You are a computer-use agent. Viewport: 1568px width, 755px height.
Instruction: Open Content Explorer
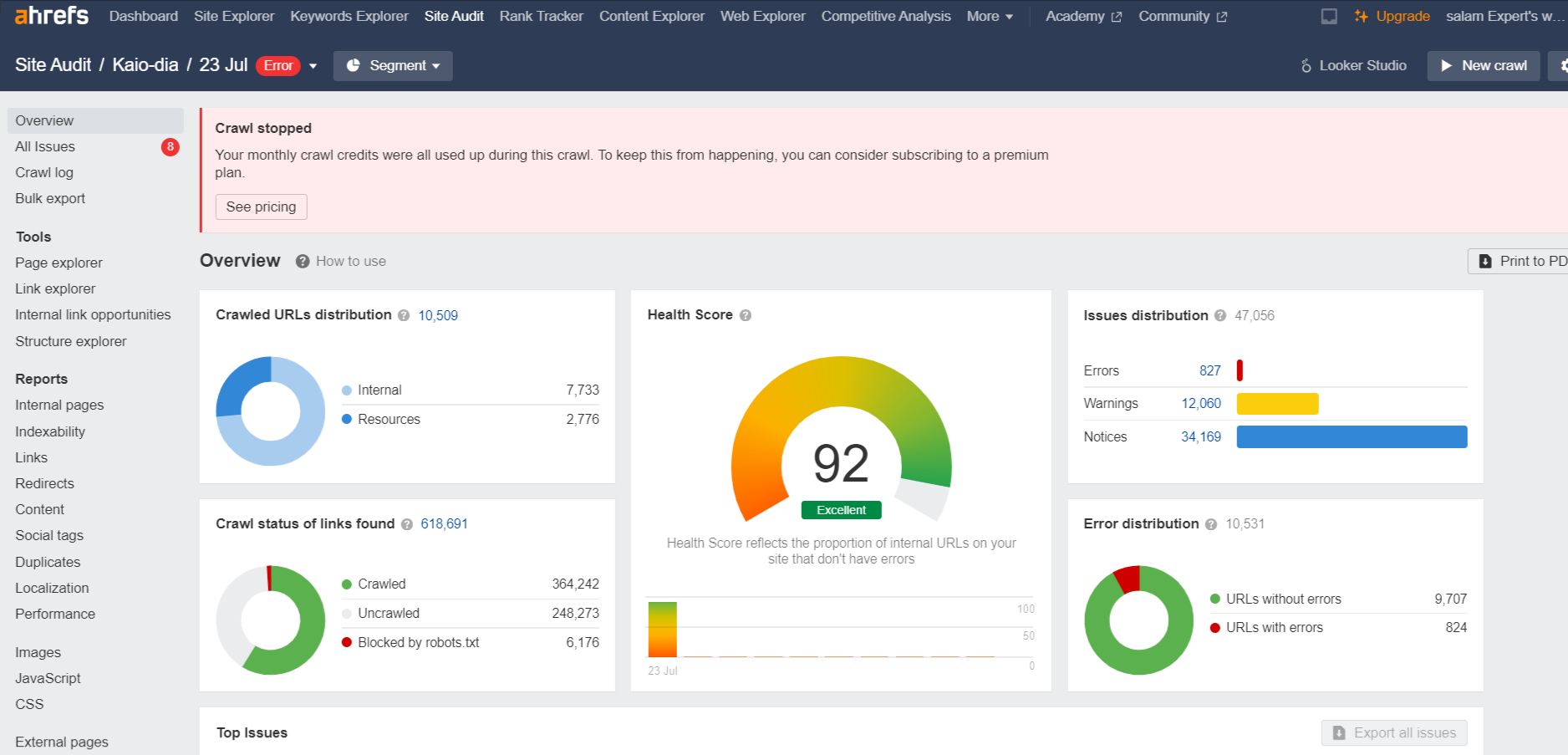point(652,16)
